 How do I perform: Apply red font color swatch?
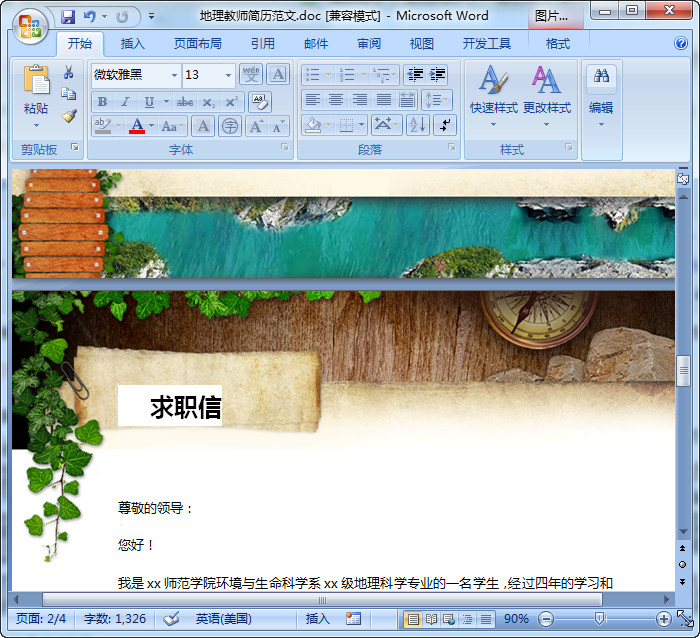(x=137, y=126)
